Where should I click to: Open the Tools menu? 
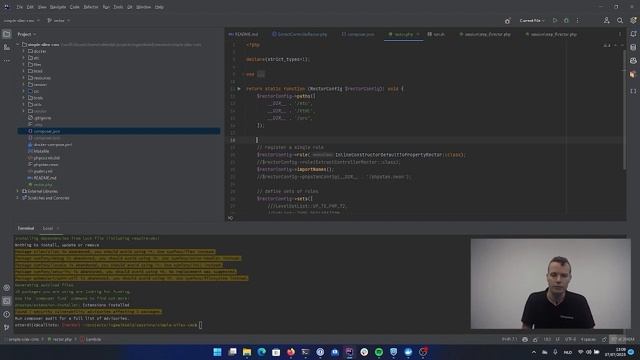tap(118, 7)
